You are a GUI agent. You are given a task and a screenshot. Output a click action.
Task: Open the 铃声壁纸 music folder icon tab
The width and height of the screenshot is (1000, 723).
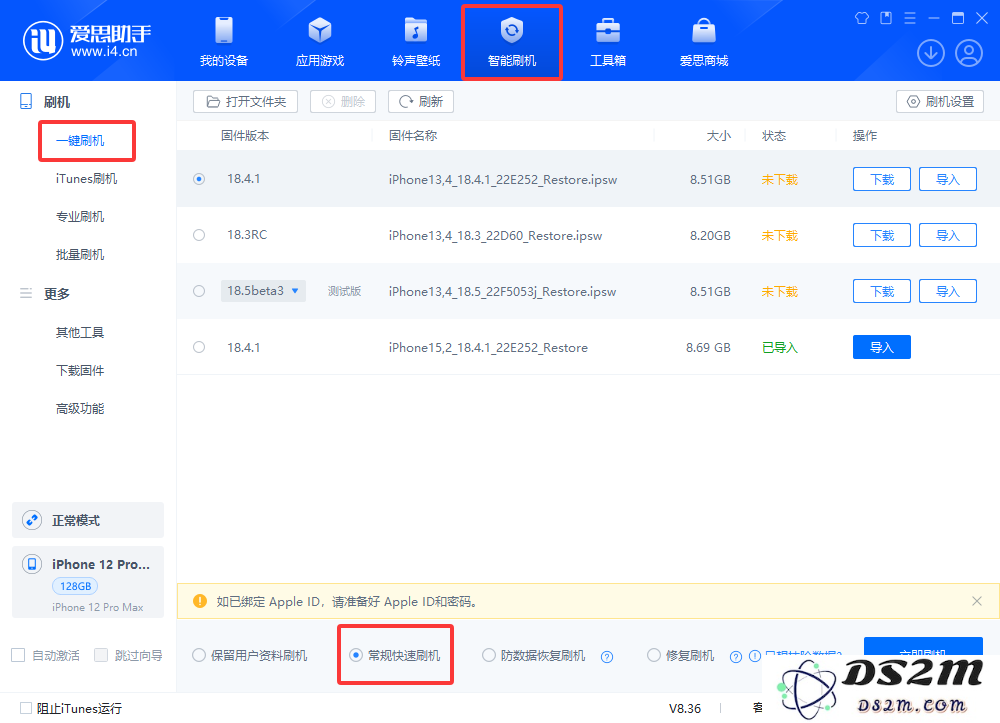tap(416, 41)
